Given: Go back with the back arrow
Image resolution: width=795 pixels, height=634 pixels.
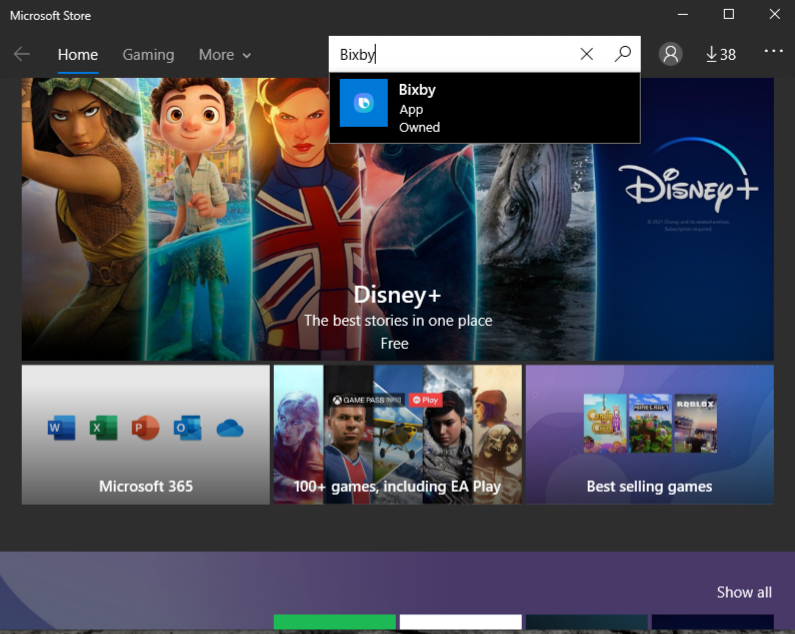Looking at the screenshot, I should 22,54.
